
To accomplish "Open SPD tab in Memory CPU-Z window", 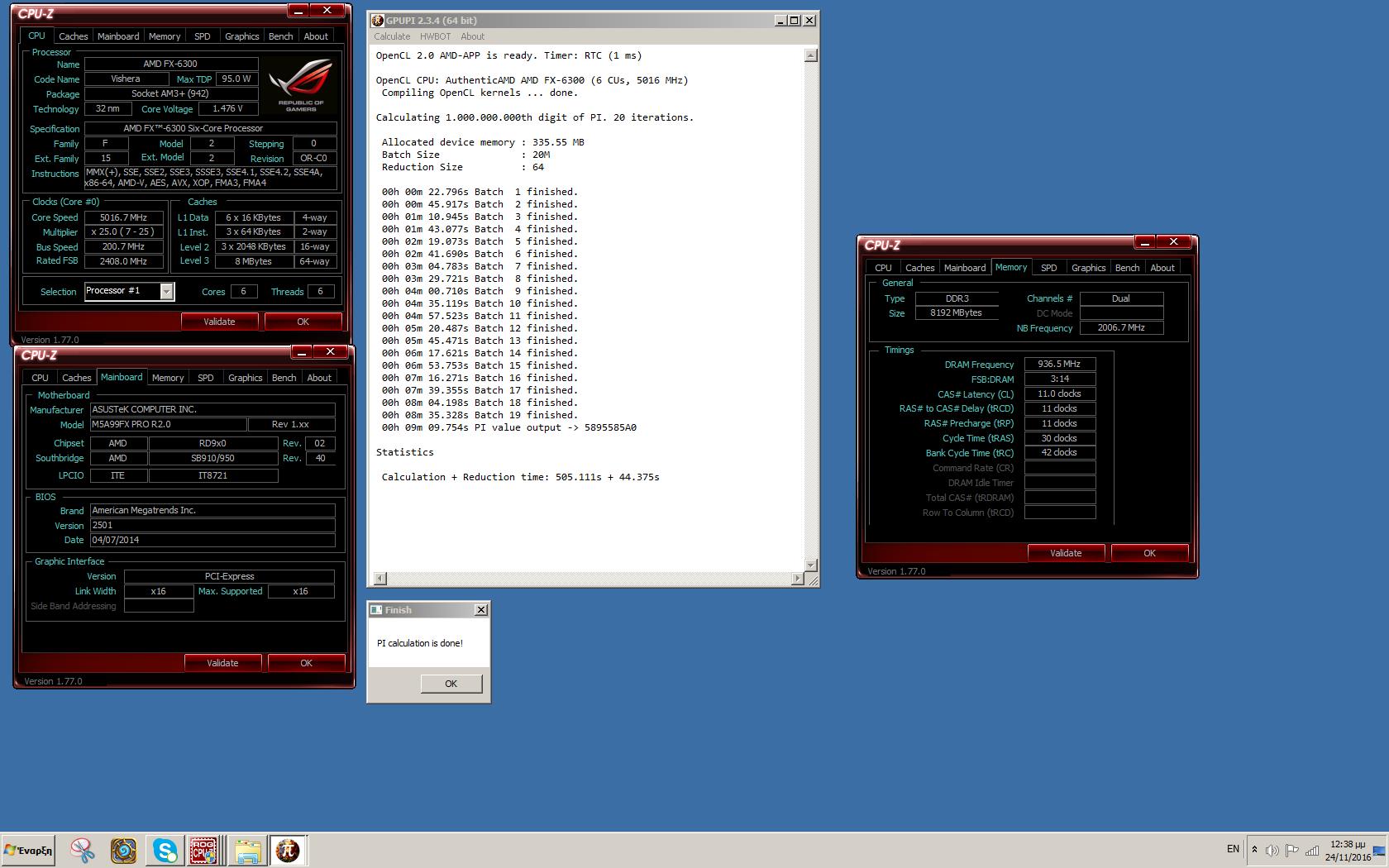I will [1049, 268].
